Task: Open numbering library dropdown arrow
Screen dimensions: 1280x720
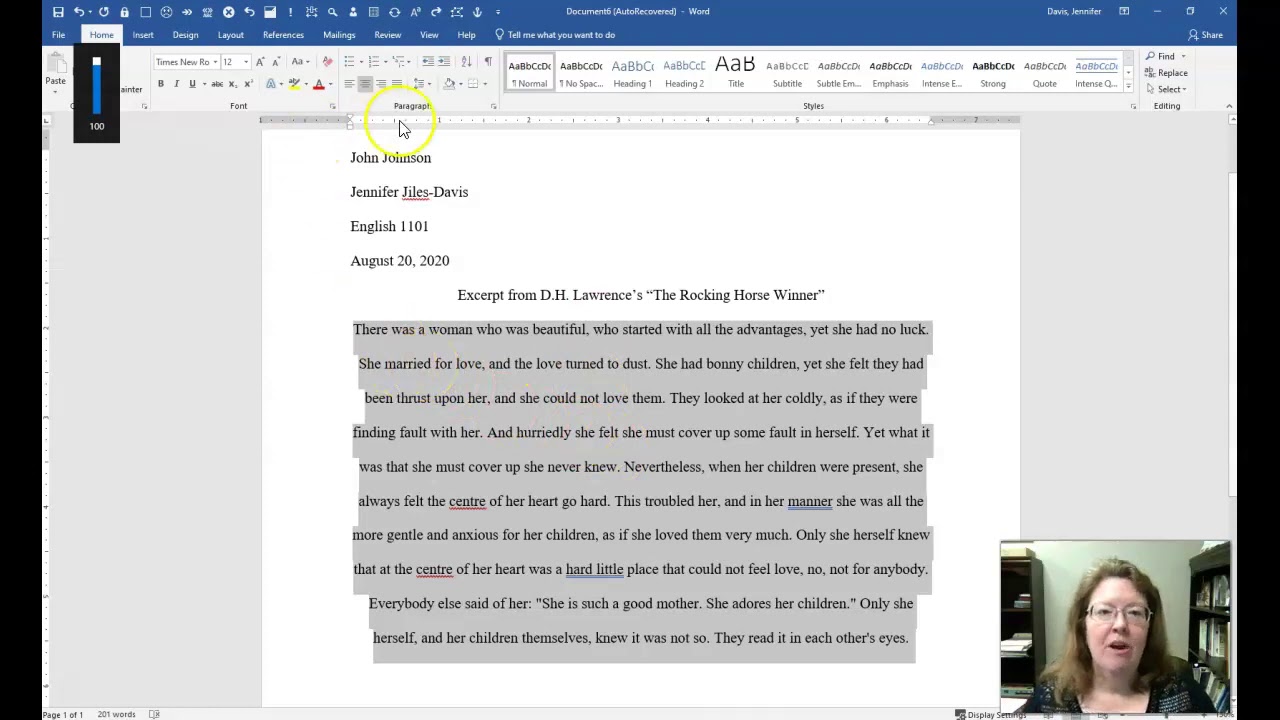Action: [x=386, y=62]
